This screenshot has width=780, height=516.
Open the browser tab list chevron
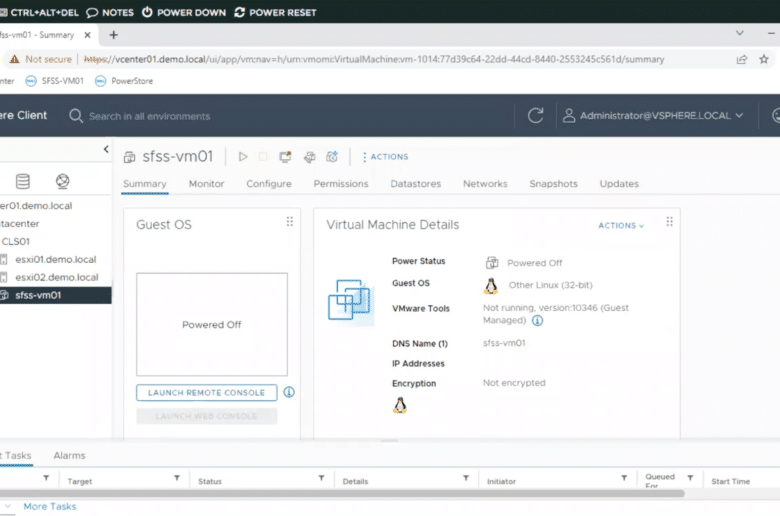[740, 33]
